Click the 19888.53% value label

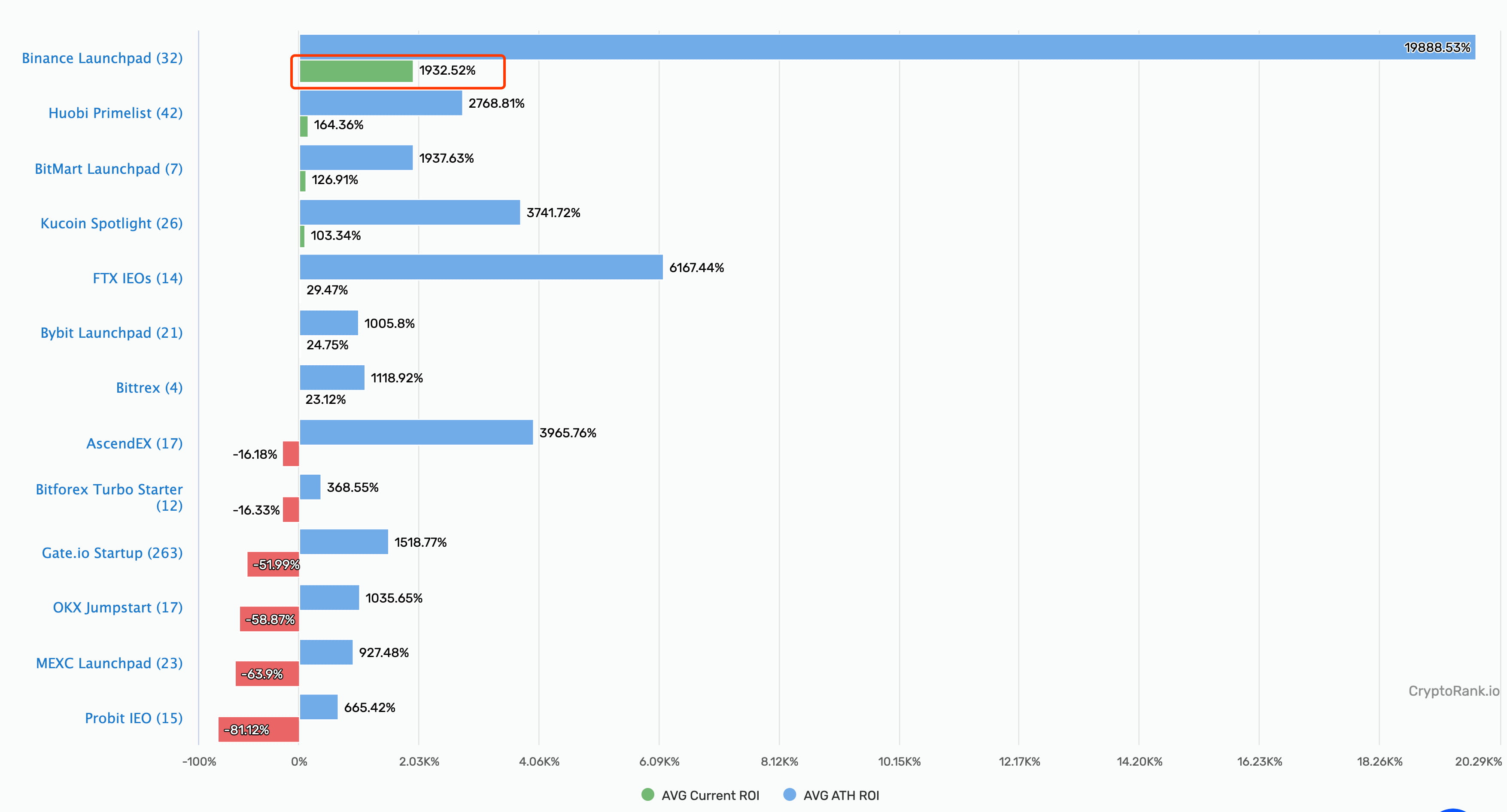1437,47
